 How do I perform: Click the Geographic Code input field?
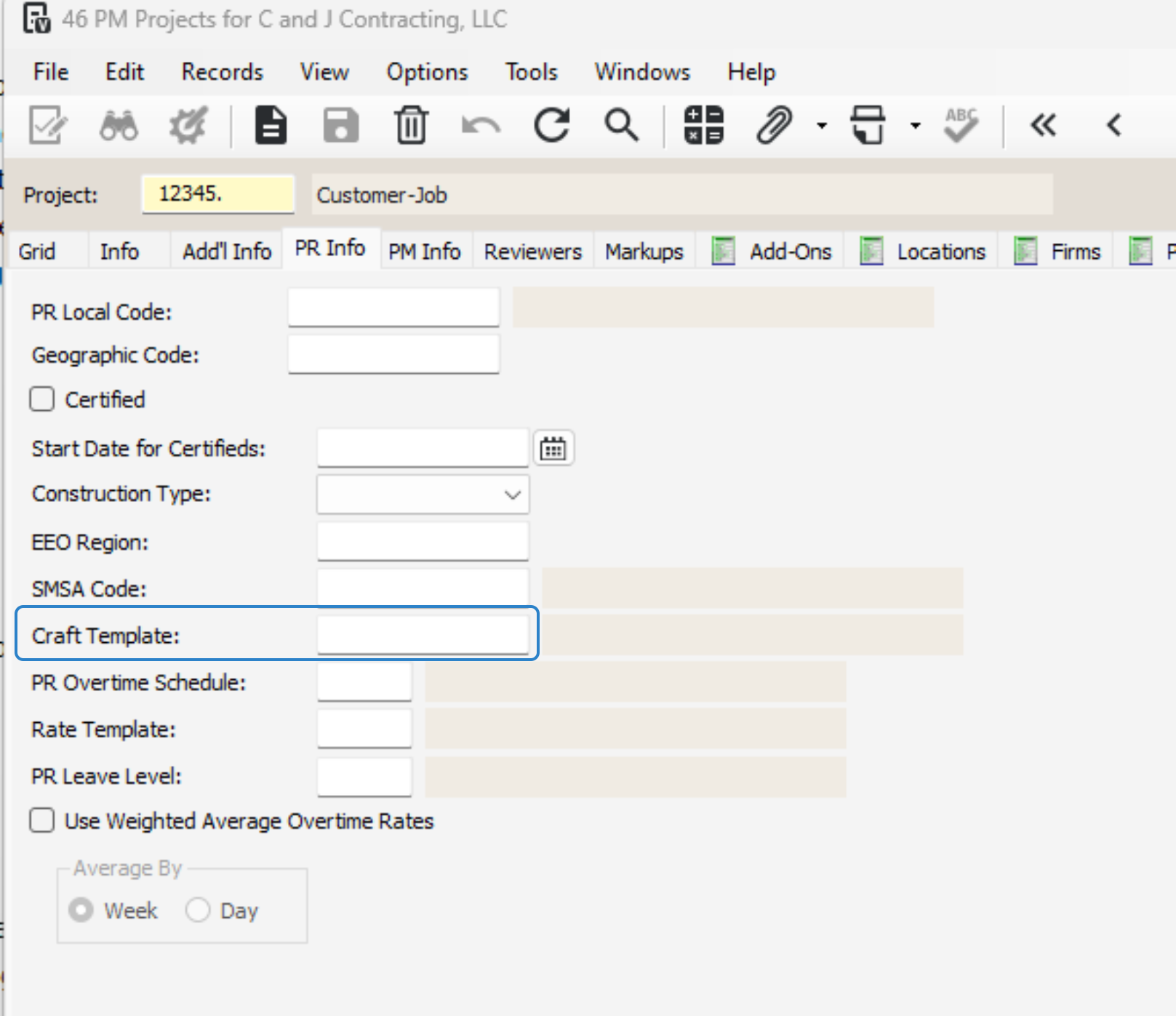click(393, 354)
